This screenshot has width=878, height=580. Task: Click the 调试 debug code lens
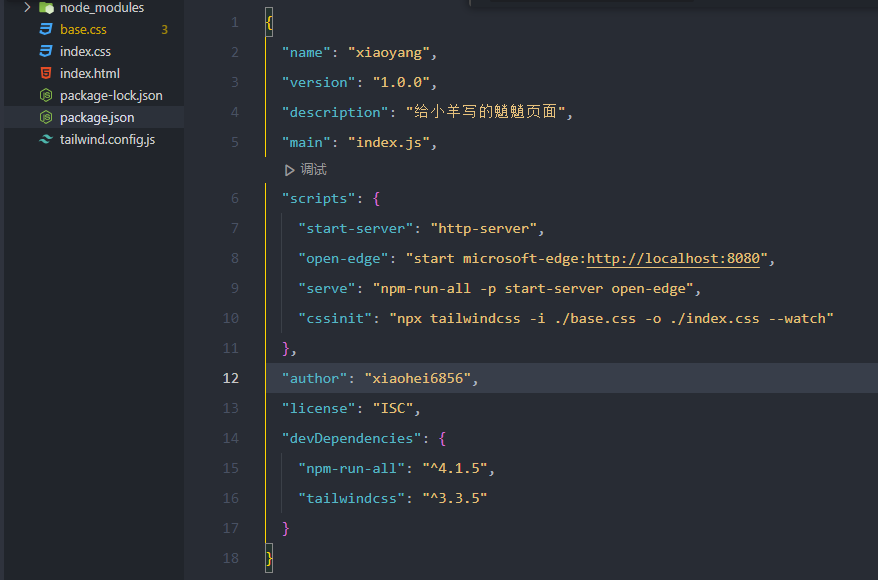[313, 170]
